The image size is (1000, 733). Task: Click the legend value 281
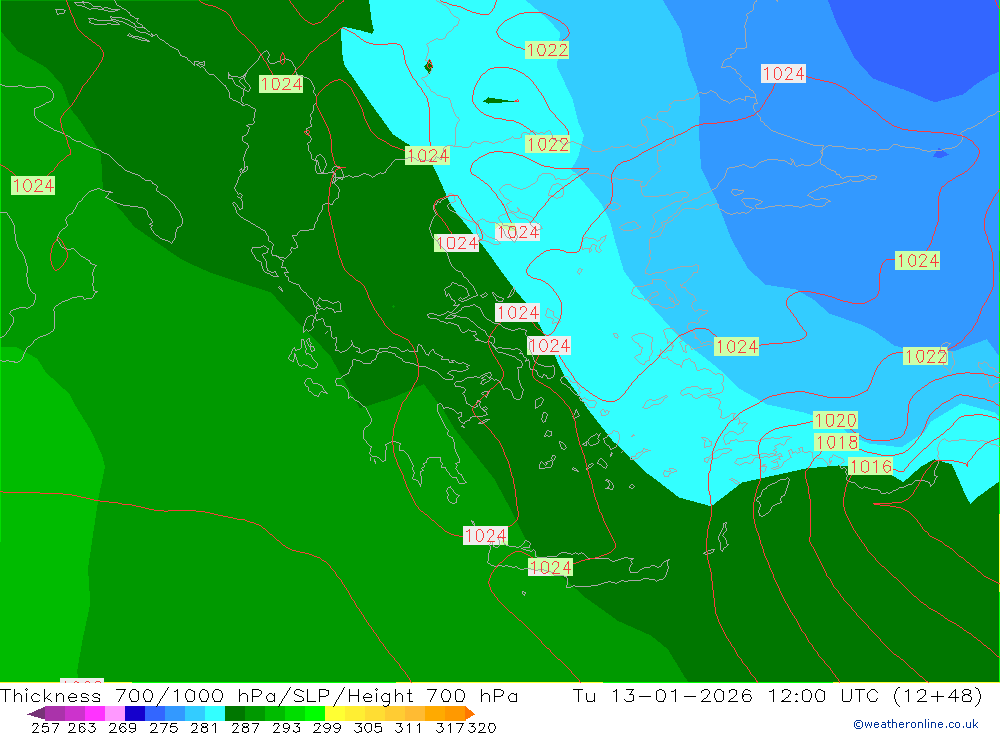tap(204, 727)
